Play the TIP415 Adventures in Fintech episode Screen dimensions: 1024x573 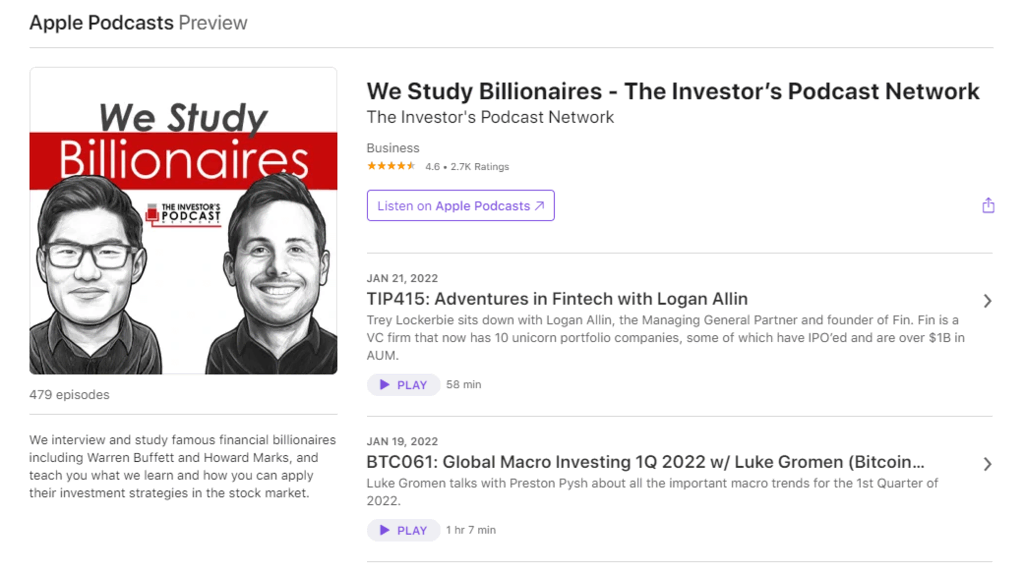(403, 385)
